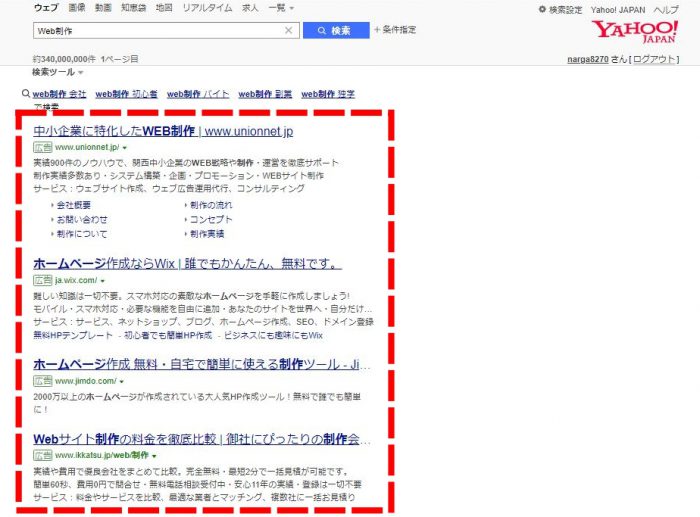Open the ビジネスにも趣味にもWix sitelink
The height and width of the screenshot is (517, 700).
(273, 335)
